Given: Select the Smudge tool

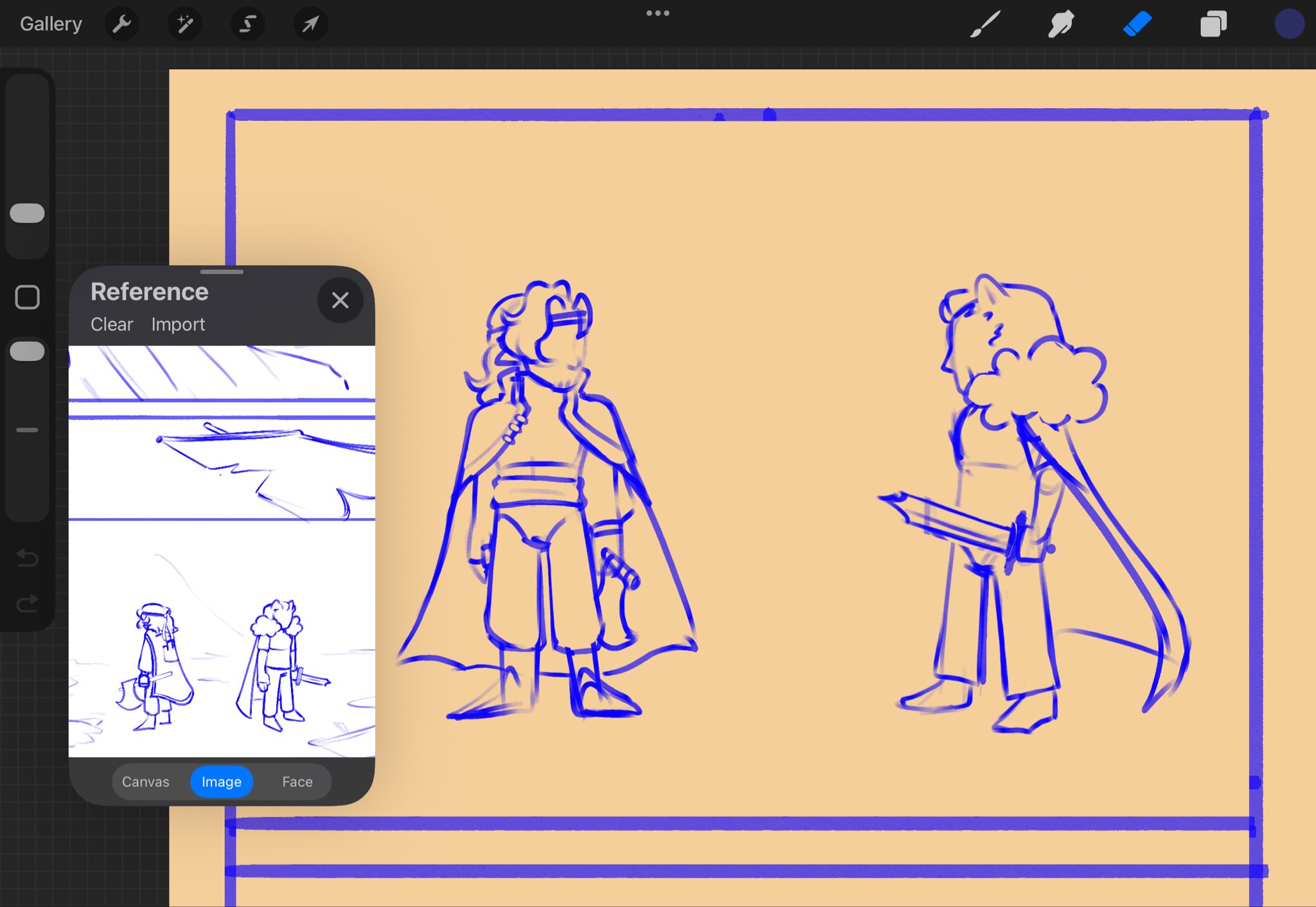Looking at the screenshot, I should (x=1061, y=24).
